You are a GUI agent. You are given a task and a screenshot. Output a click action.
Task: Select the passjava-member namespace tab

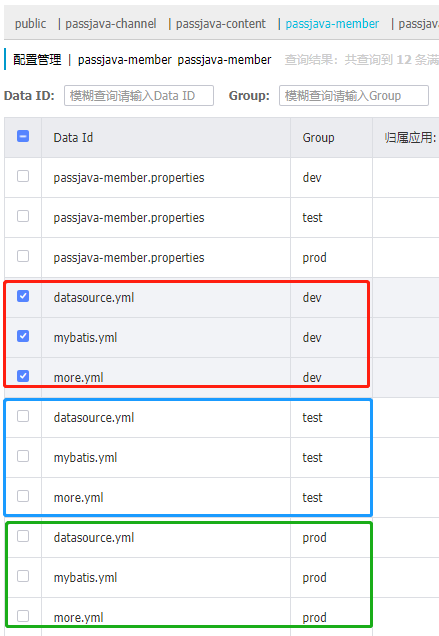(332, 24)
